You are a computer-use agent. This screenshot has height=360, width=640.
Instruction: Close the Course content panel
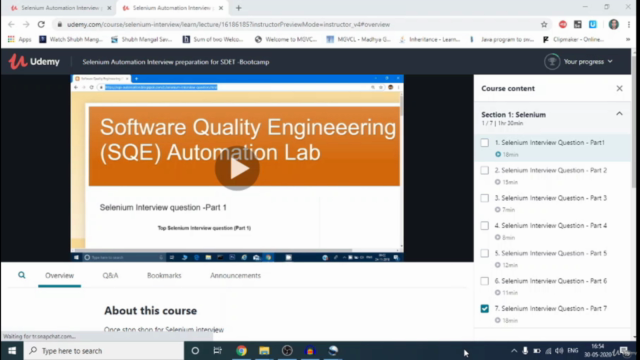[x=619, y=89]
